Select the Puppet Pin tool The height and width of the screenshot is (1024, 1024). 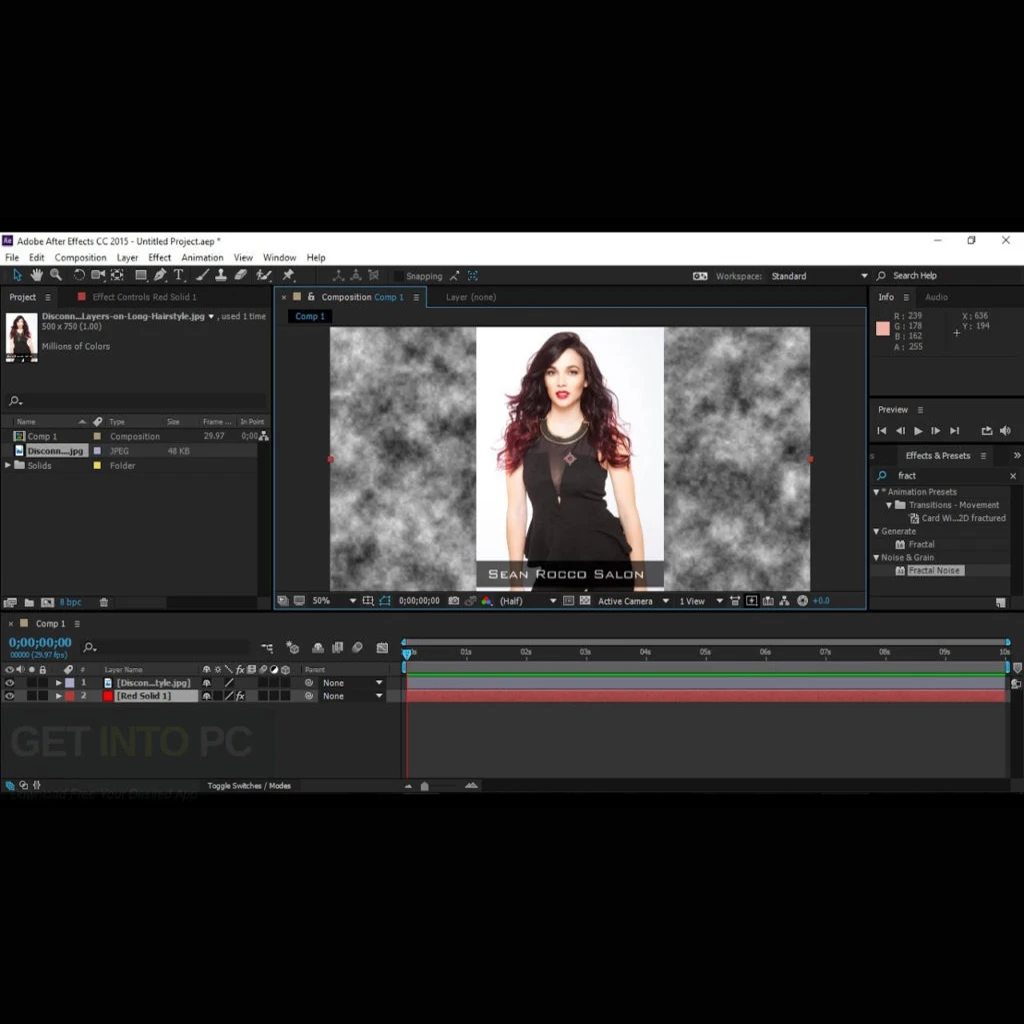288,275
